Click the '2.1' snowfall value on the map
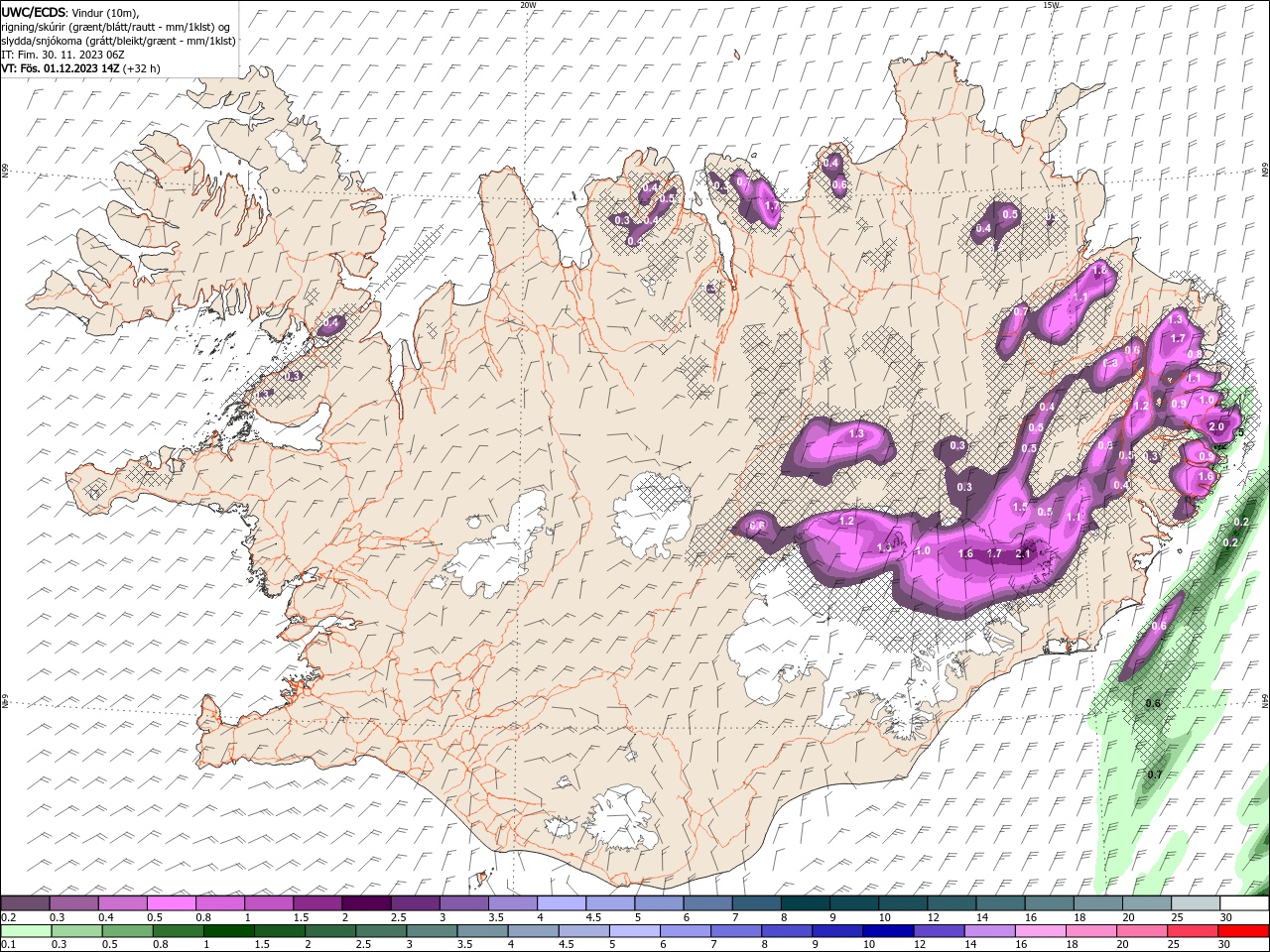Image resolution: width=1270 pixels, height=952 pixels. (1025, 554)
